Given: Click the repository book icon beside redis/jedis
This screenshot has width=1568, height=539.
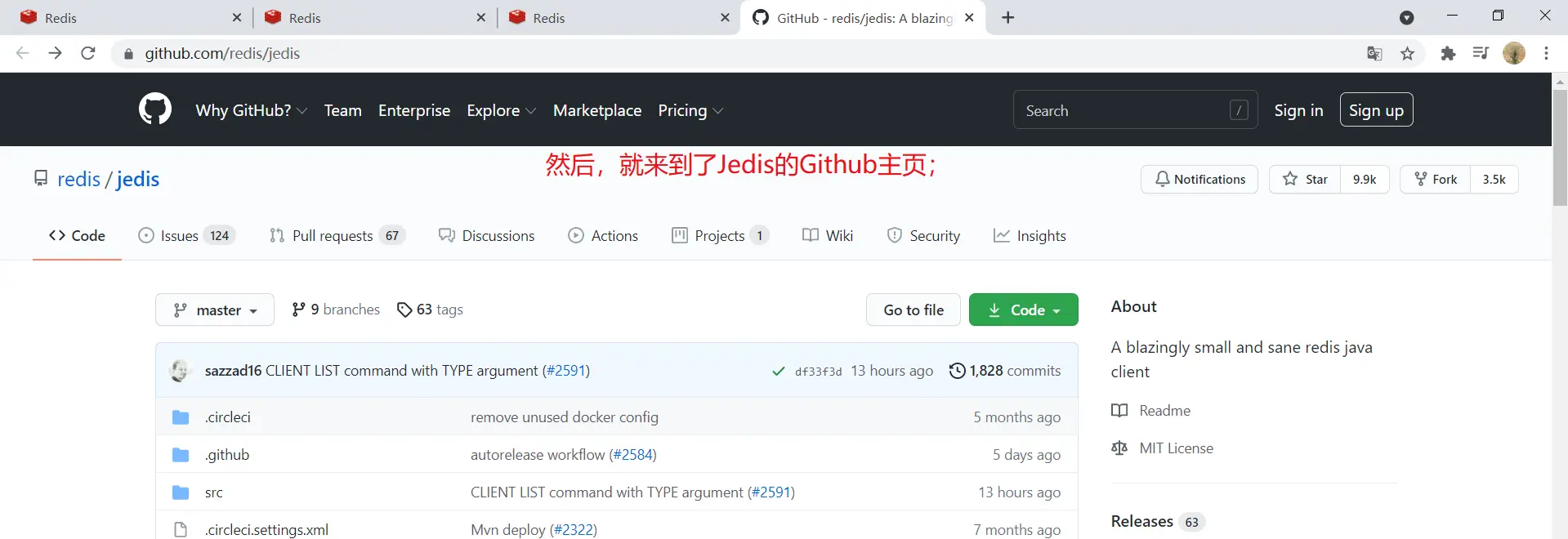Looking at the screenshot, I should pyautogui.click(x=41, y=178).
